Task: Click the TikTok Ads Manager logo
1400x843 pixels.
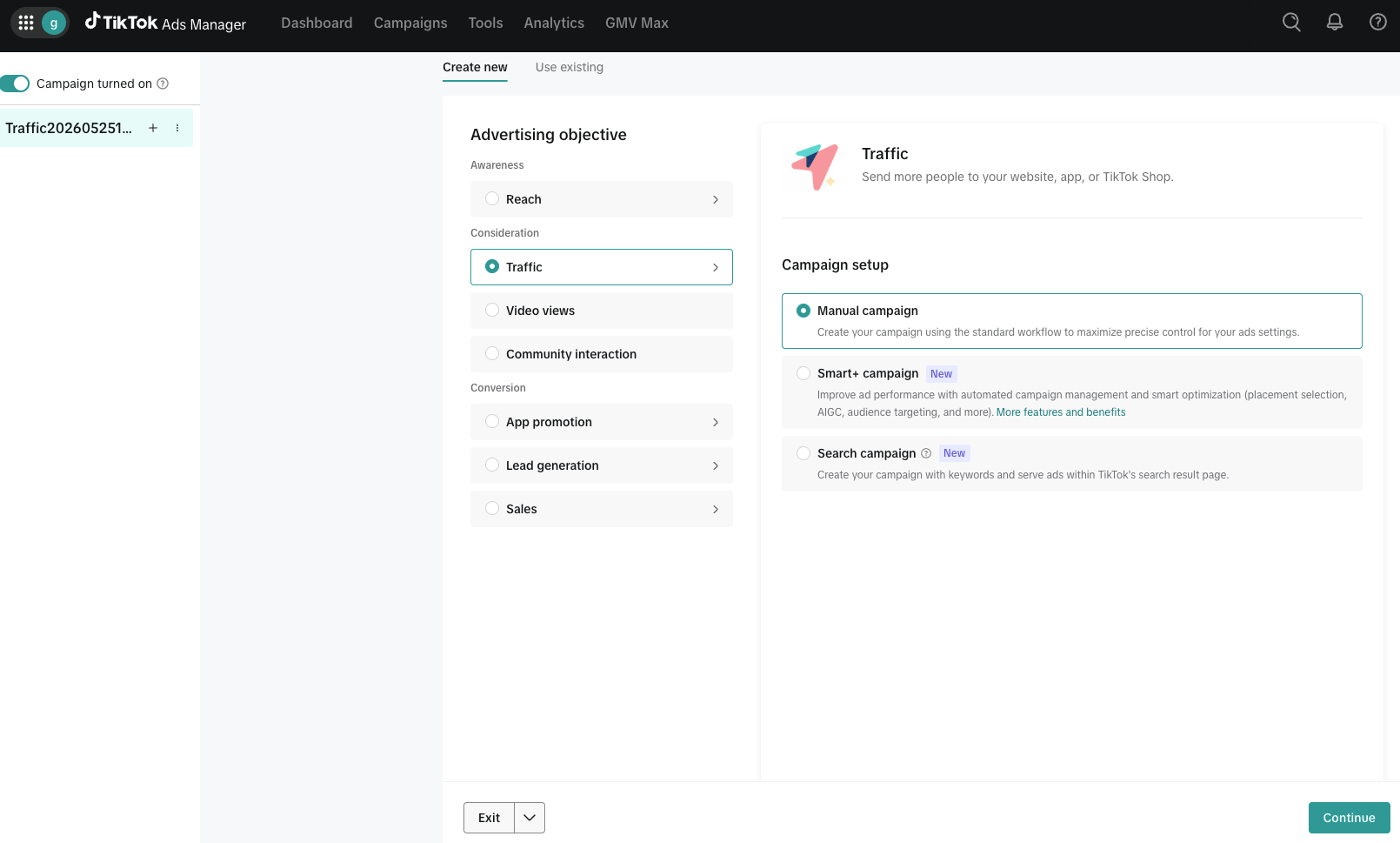Action: (165, 23)
